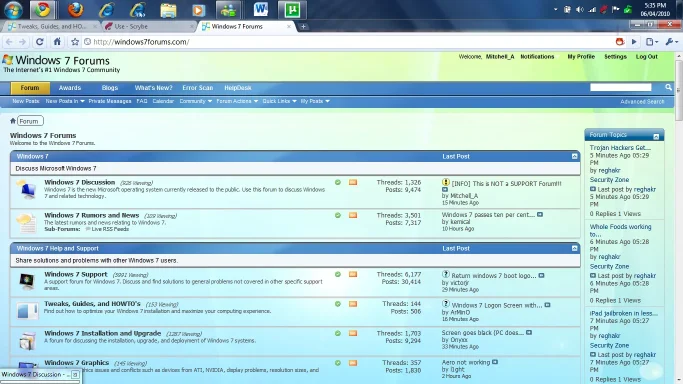Switch to Tweaks, Guides browser tab
The width and height of the screenshot is (683, 384).
(51, 27)
